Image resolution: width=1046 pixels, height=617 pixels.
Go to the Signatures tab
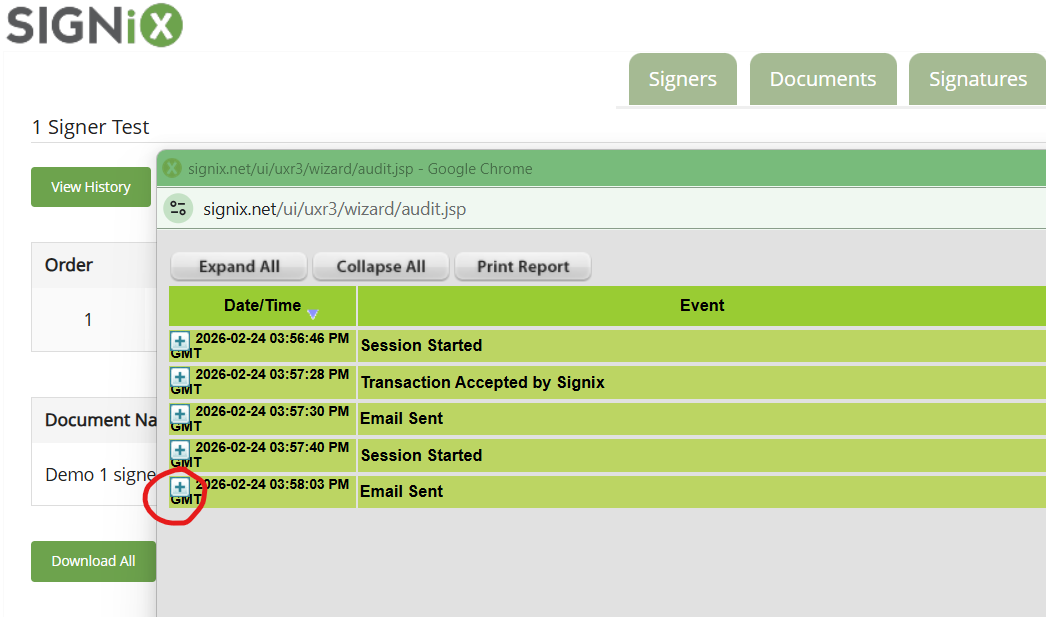[x=977, y=80]
